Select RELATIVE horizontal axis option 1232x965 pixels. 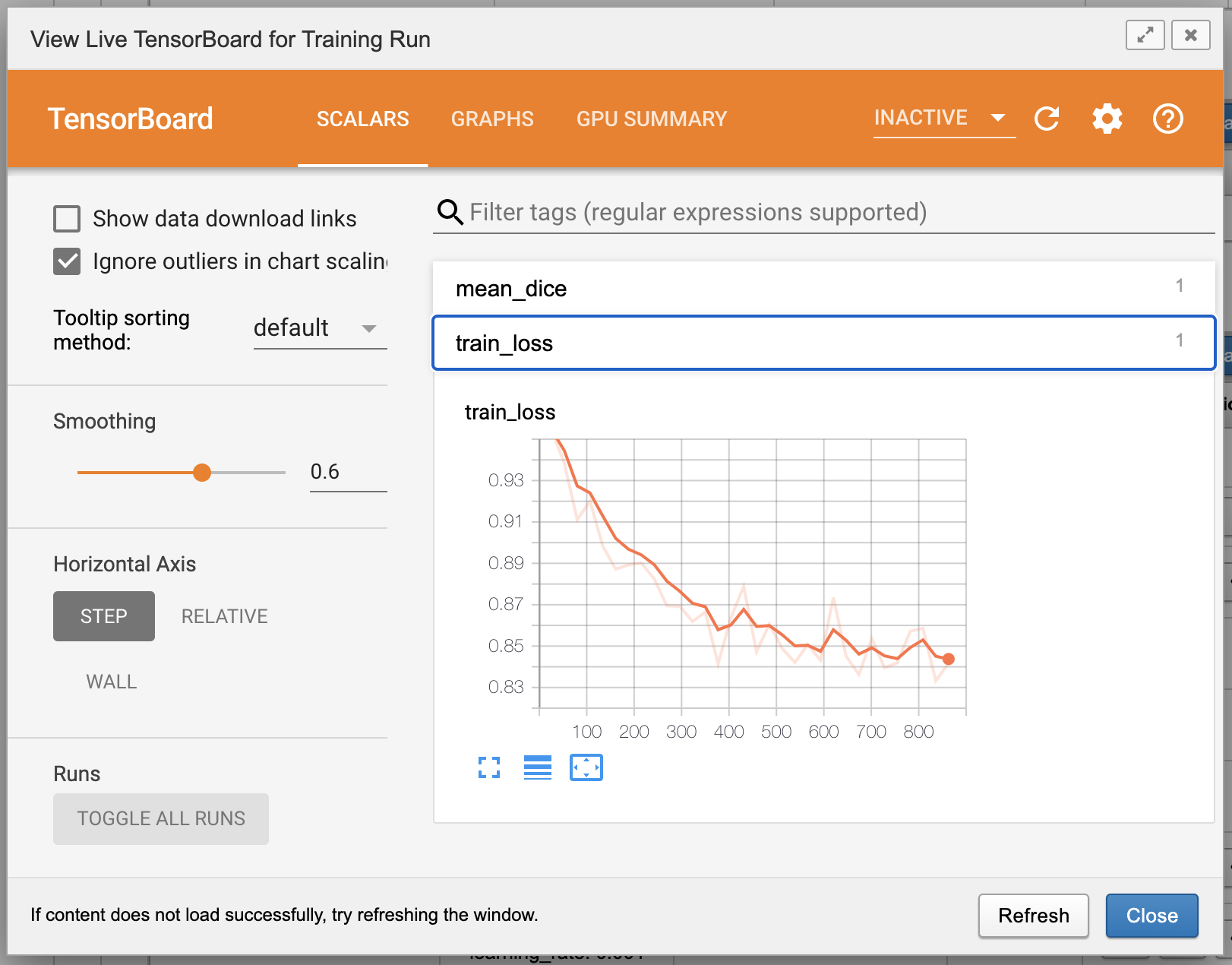coord(224,616)
